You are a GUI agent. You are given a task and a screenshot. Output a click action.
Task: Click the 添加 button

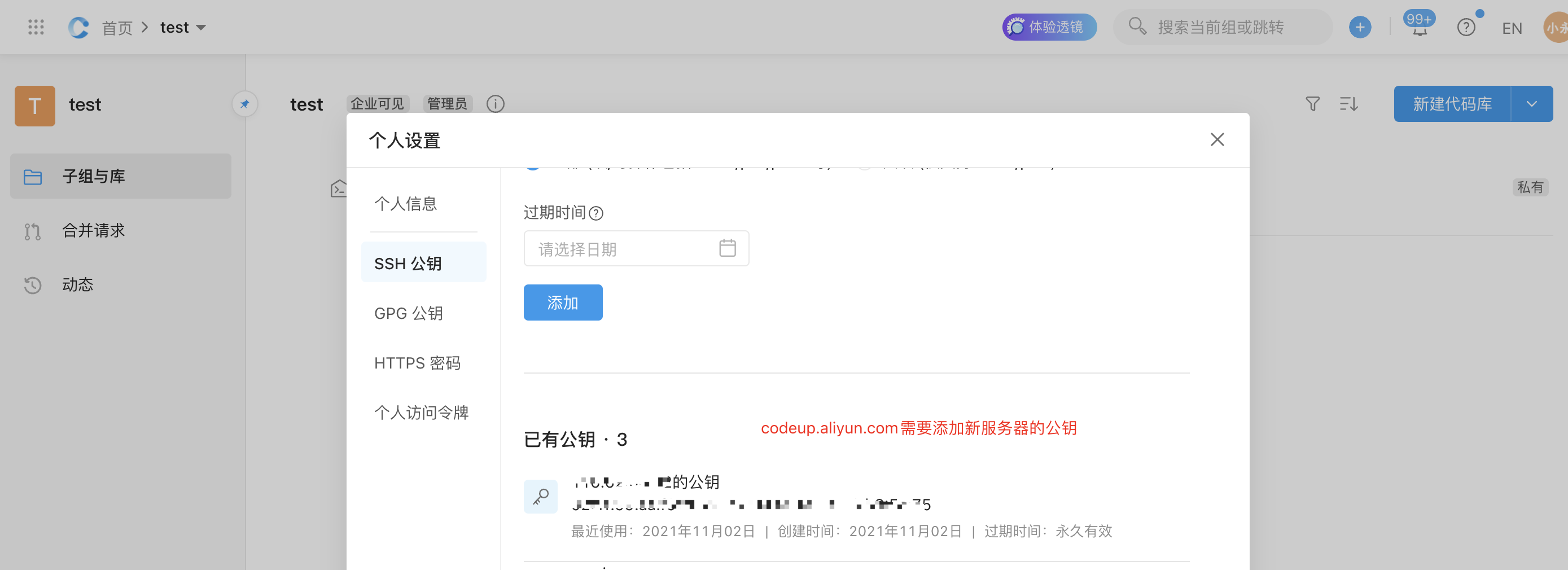click(x=562, y=302)
